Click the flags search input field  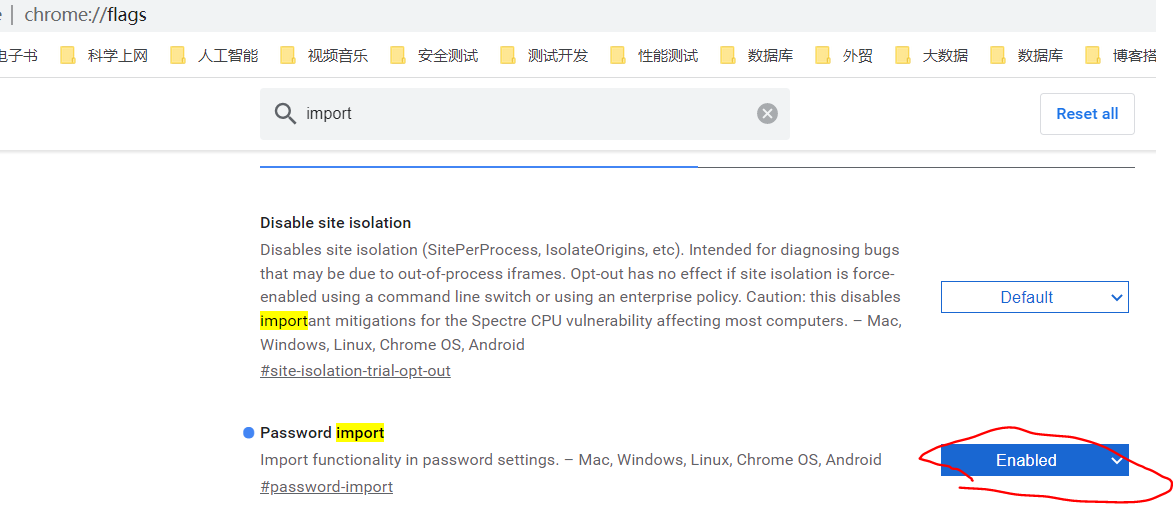point(524,114)
